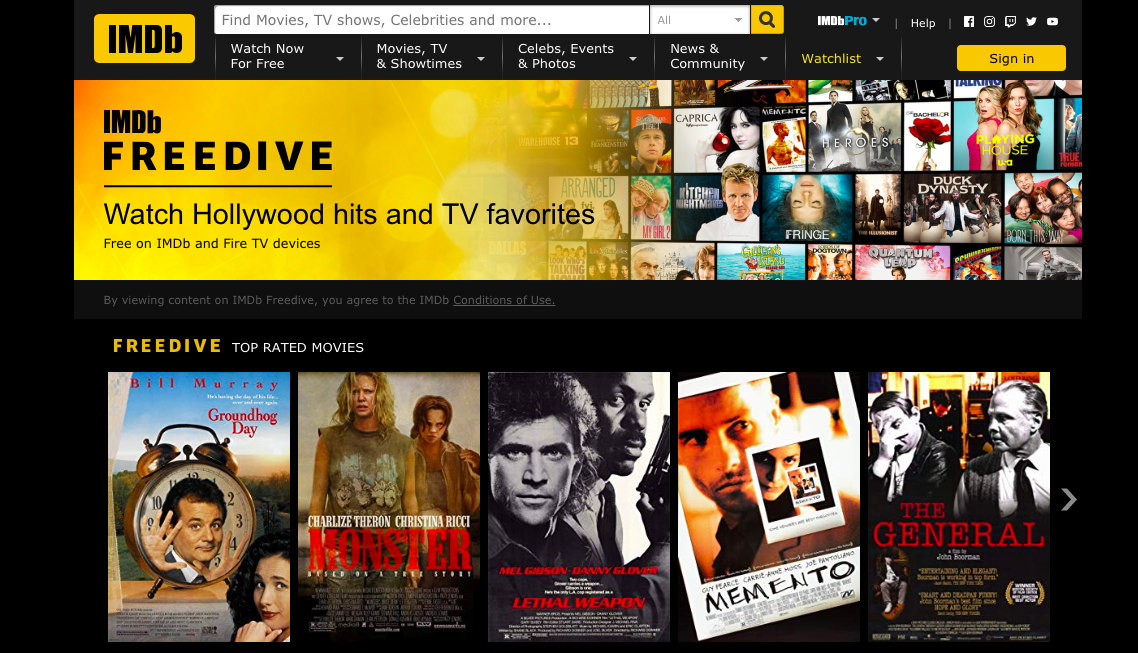This screenshot has height=653, width=1138.
Task: Open the Watchlist link
Action: [831, 59]
